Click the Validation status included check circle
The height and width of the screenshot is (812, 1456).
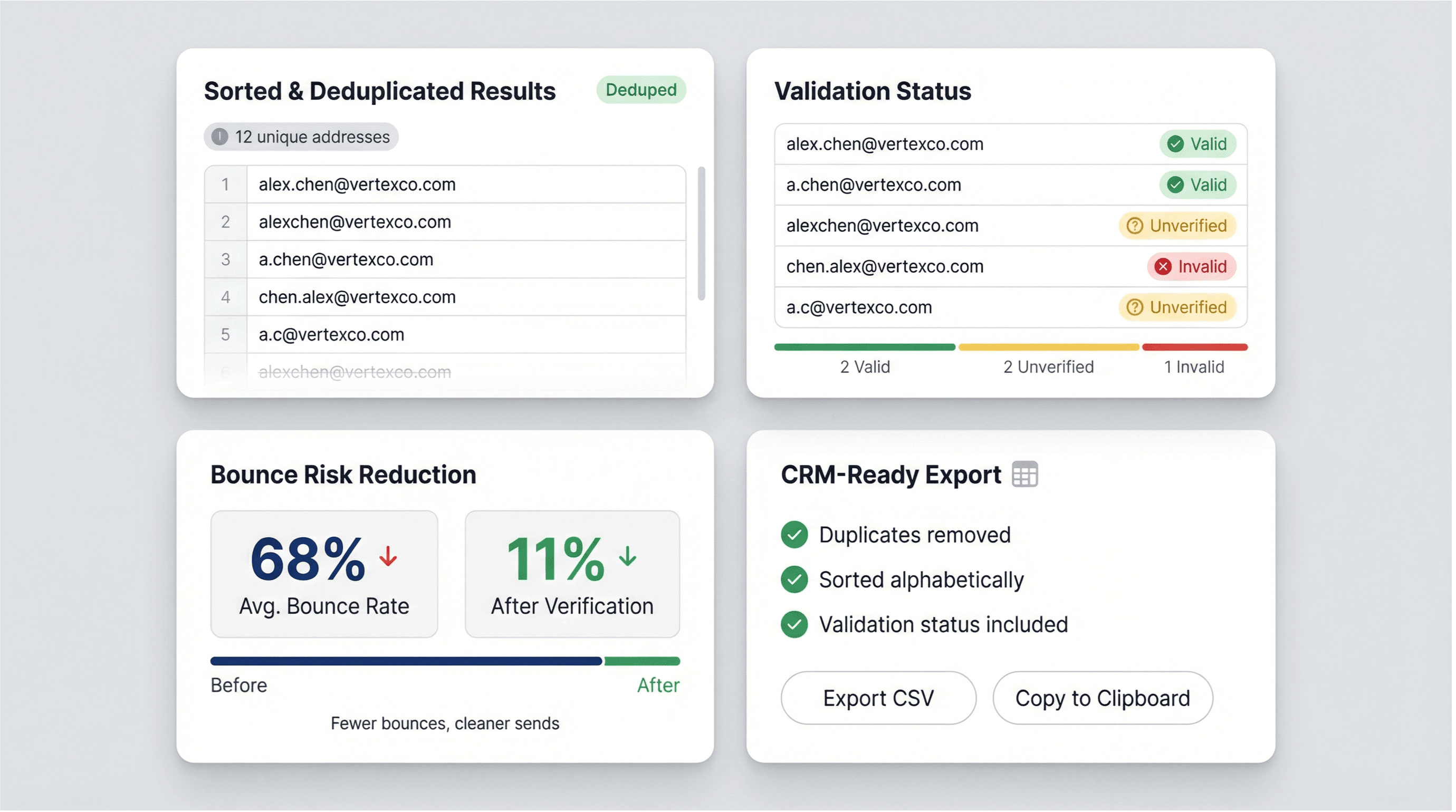click(794, 624)
